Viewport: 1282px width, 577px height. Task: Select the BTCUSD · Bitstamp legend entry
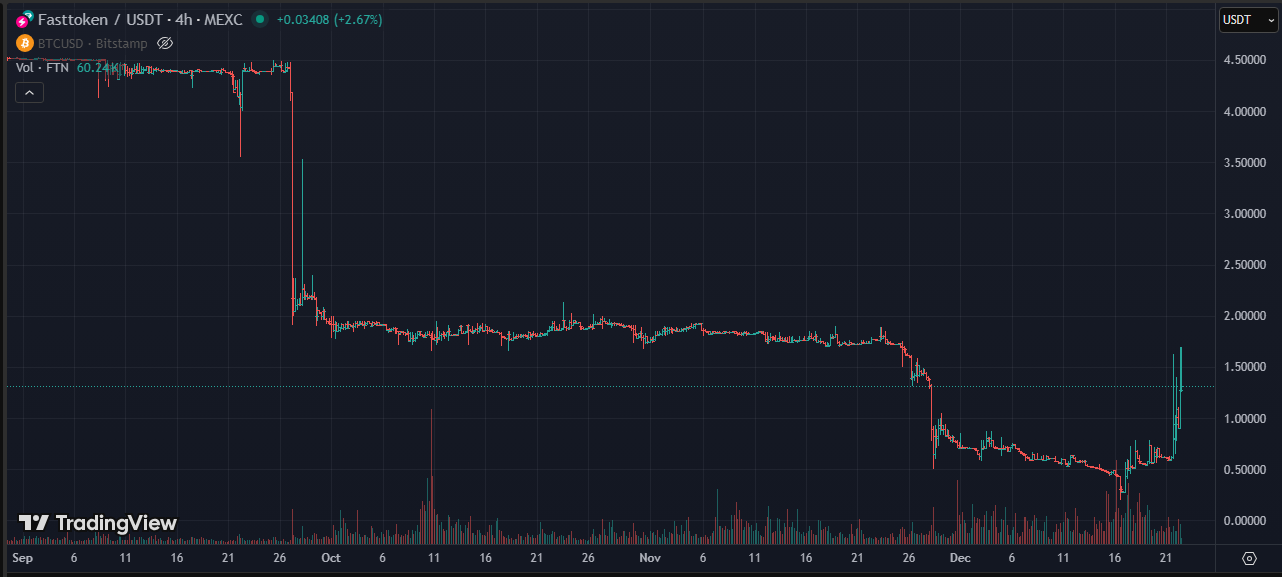point(92,43)
